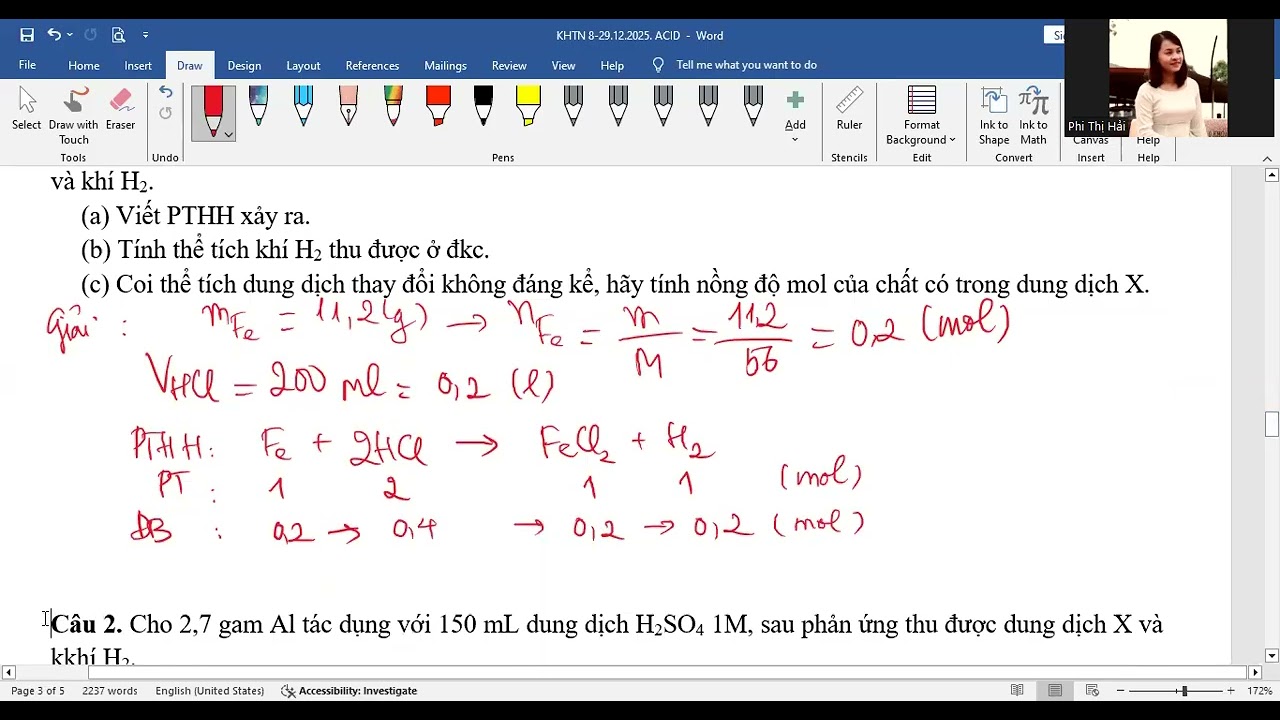Select the active red pen
The height and width of the screenshot is (720, 1280).
[x=213, y=108]
